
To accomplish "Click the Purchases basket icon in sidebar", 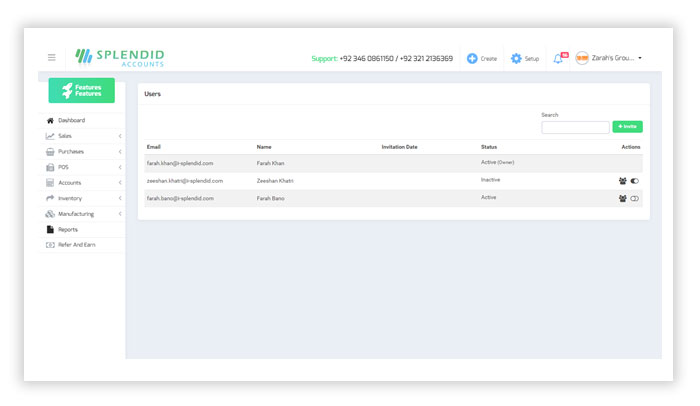I will [x=50, y=151].
